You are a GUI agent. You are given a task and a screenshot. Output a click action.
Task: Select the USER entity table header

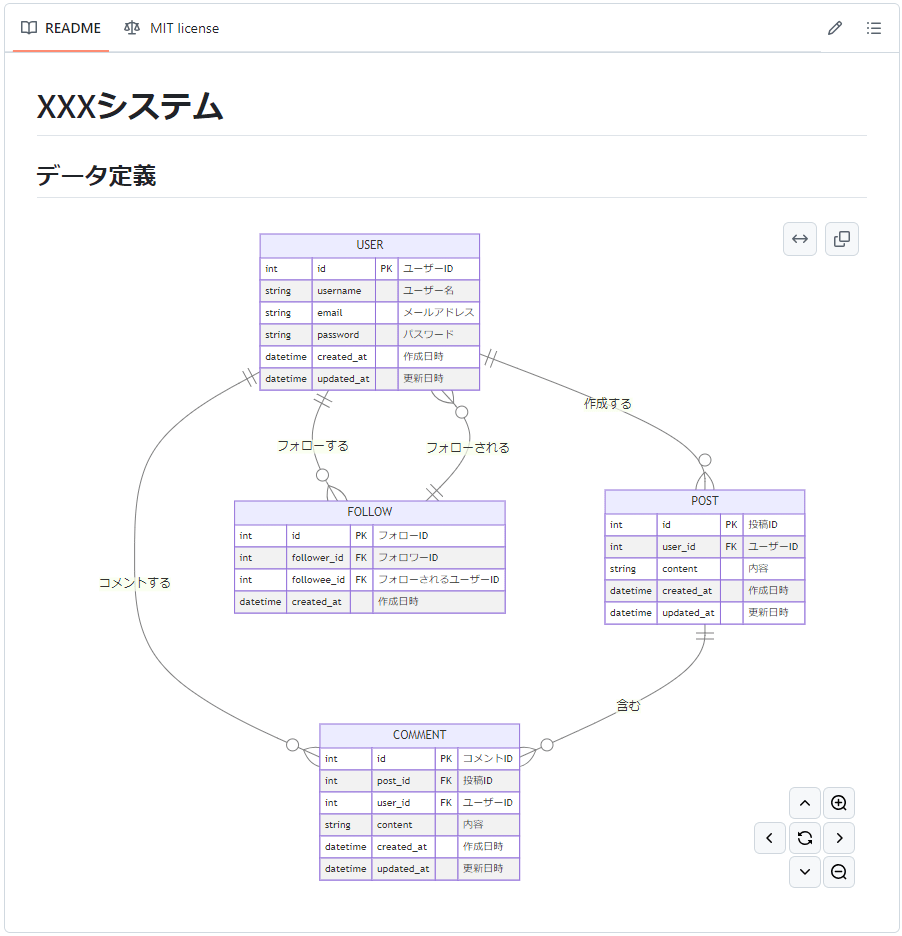tap(369, 245)
